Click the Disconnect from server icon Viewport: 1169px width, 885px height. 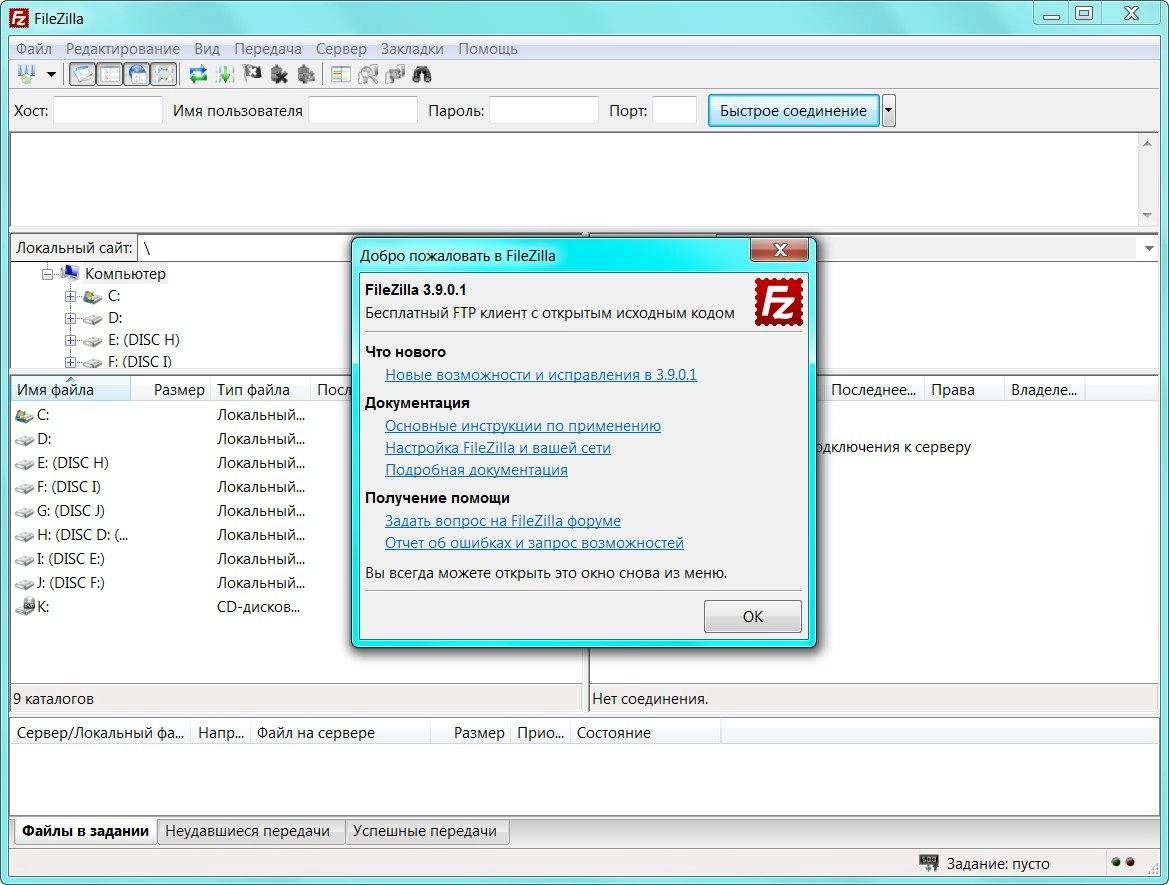[x=279, y=74]
